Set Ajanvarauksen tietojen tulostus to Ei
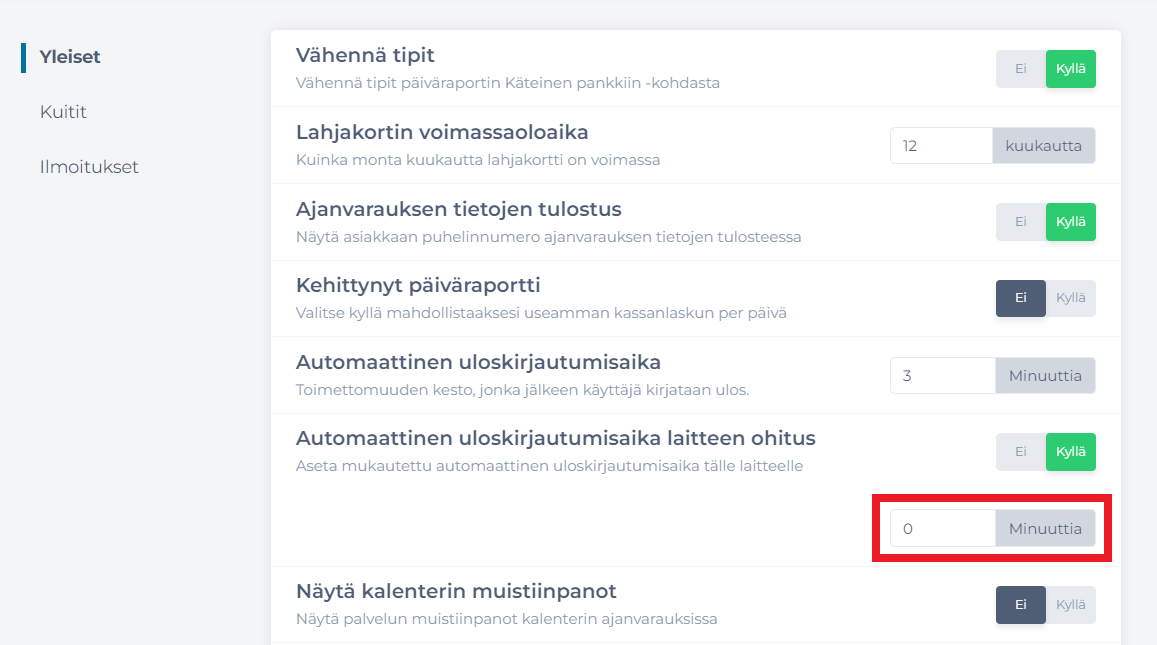 point(1020,221)
